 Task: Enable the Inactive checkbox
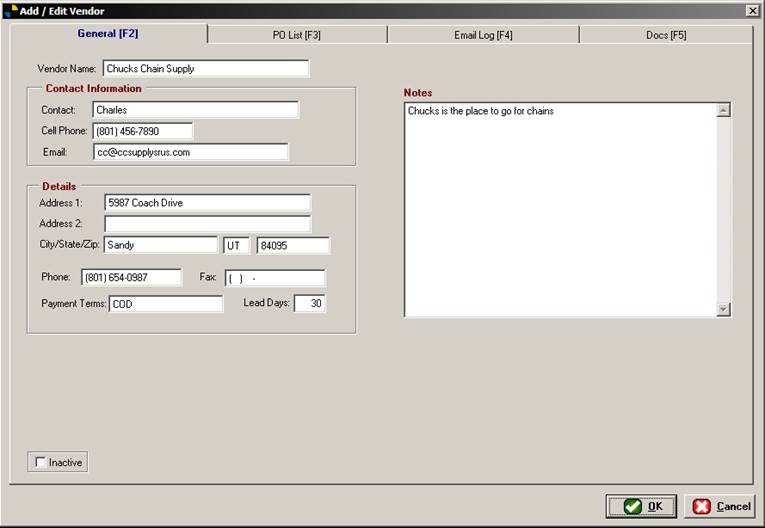tap(41, 462)
